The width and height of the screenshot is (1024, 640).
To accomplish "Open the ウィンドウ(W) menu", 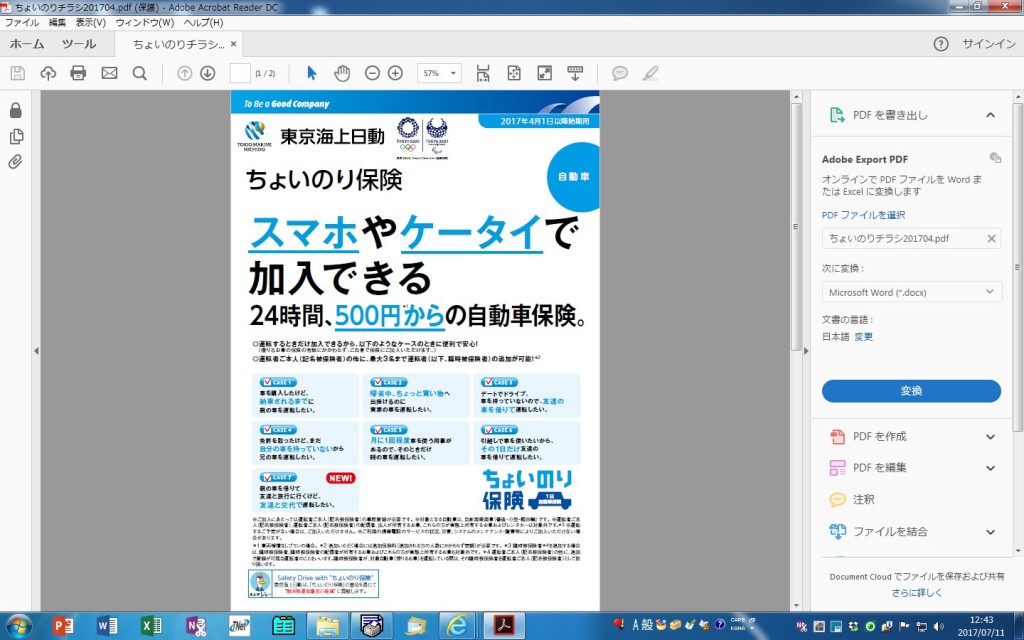I will click(x=145, y=22).
